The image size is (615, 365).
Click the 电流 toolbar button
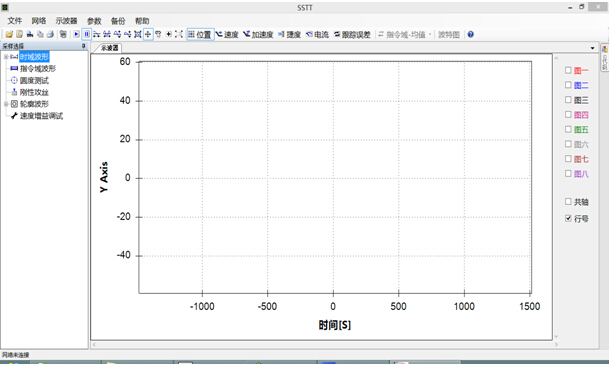pos(317,35)
